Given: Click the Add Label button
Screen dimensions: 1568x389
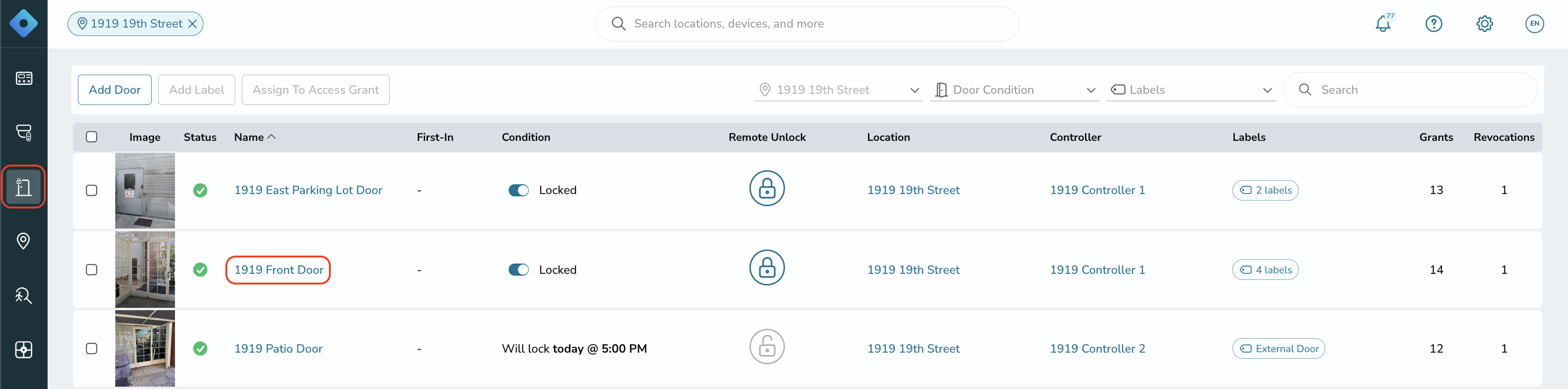Looking at the screenshot, I should pyautogui.click(x=196, y=90).
